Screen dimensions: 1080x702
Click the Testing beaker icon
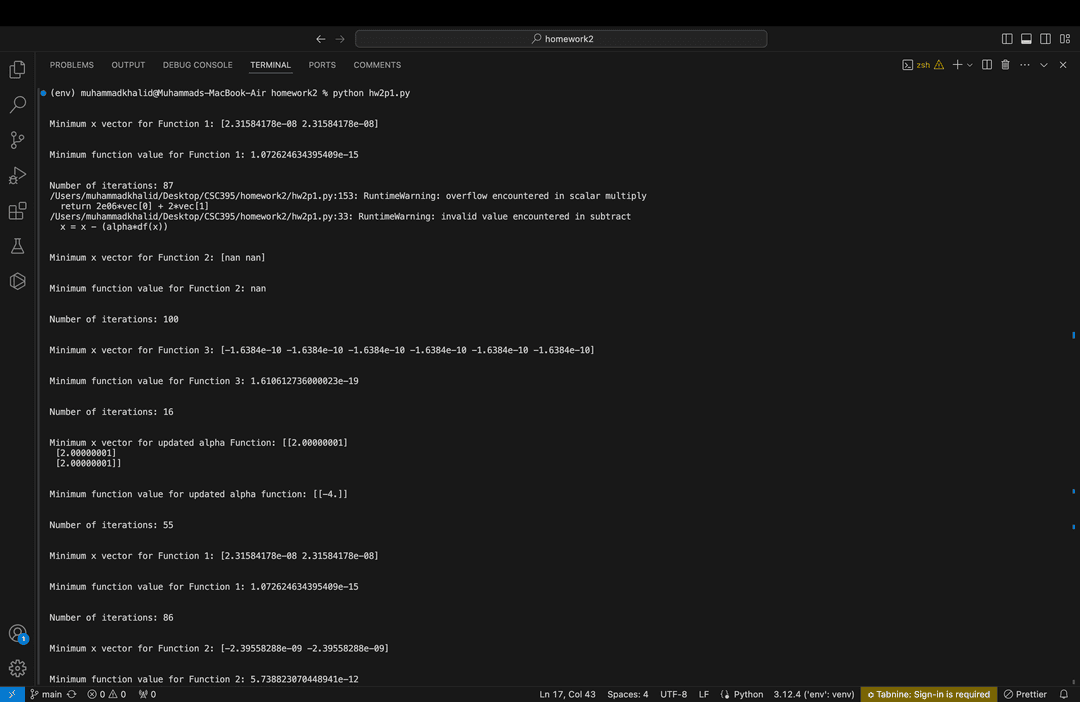point(17,246)
